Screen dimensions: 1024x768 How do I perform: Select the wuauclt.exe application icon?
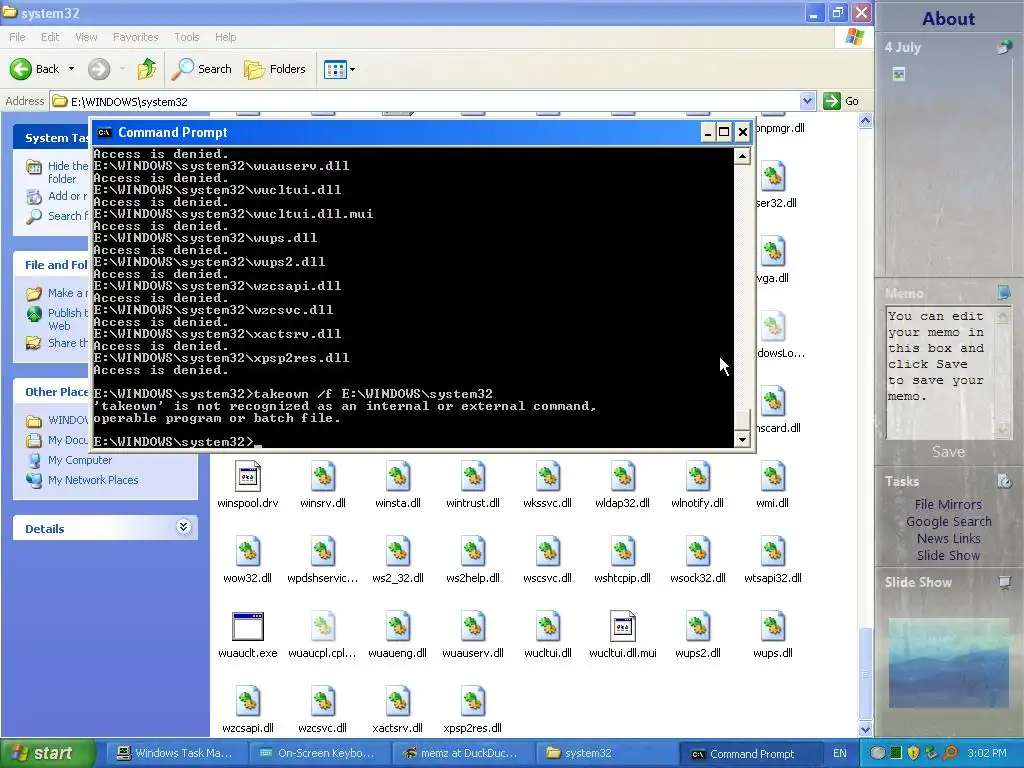pyautogui.click(x=248, y=627)
